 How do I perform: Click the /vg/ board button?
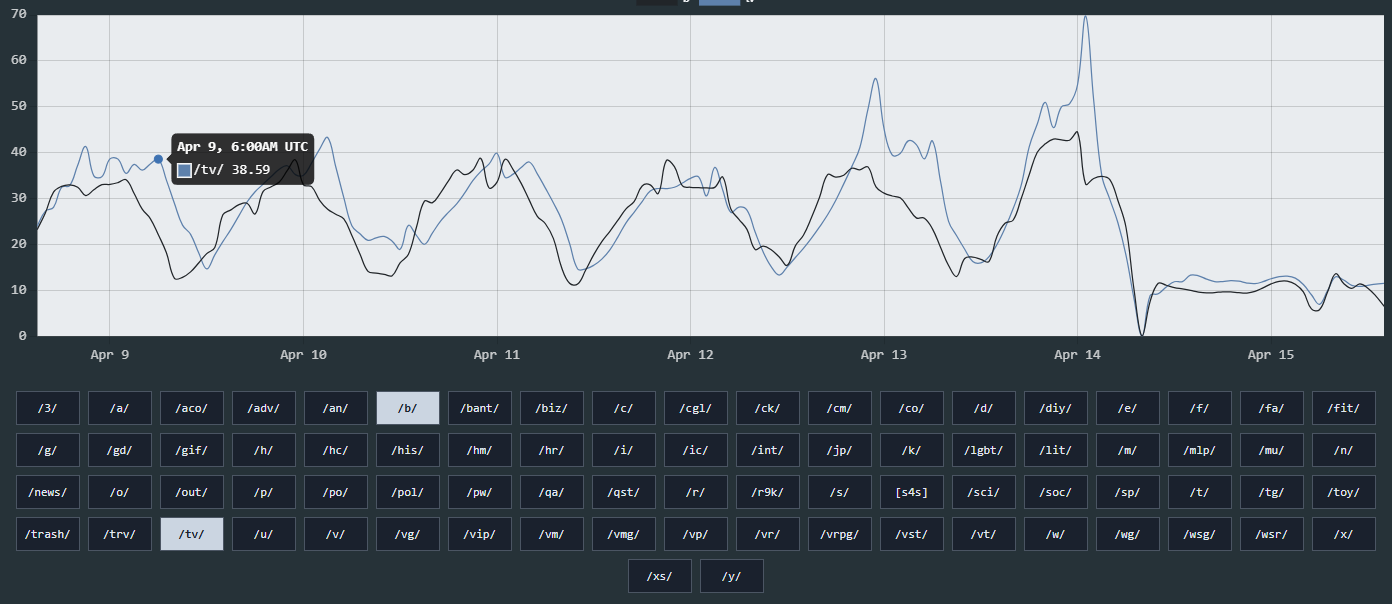[x=408, y=534]
